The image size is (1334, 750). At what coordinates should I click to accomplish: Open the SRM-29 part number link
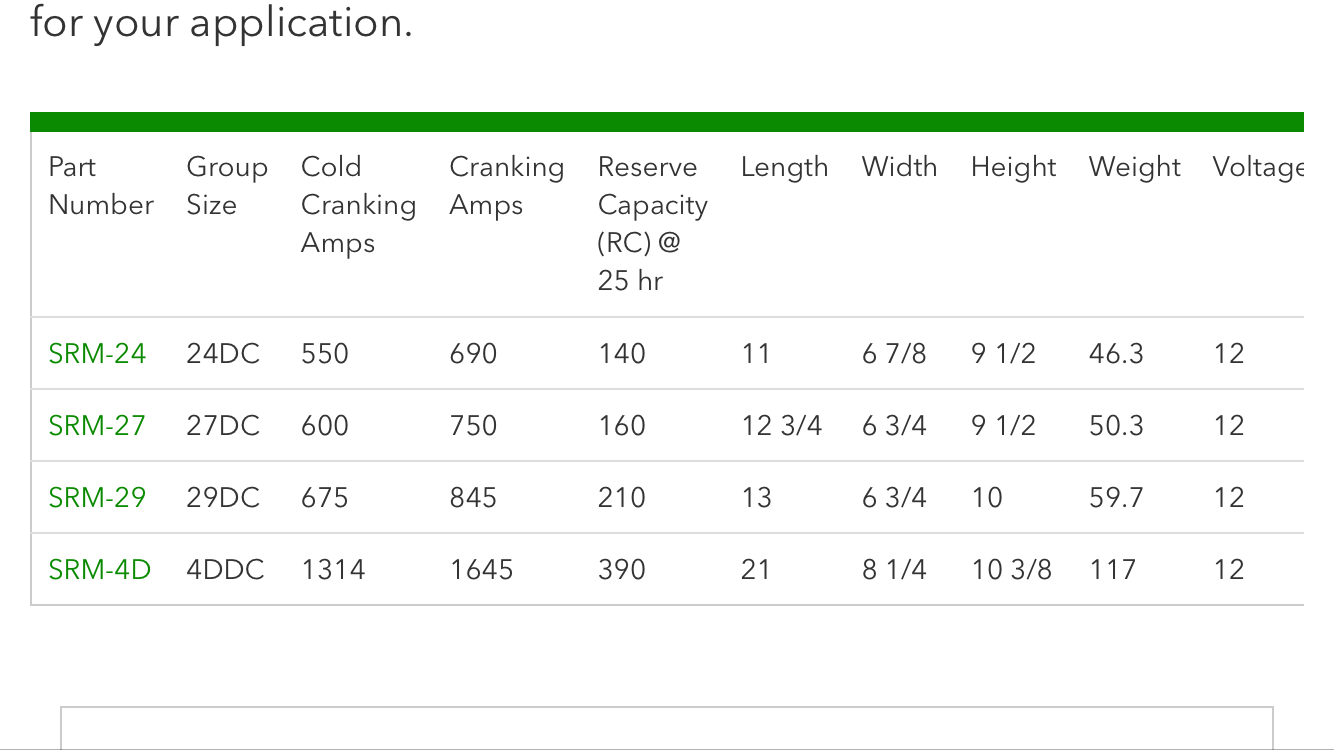tap(97, 498)
